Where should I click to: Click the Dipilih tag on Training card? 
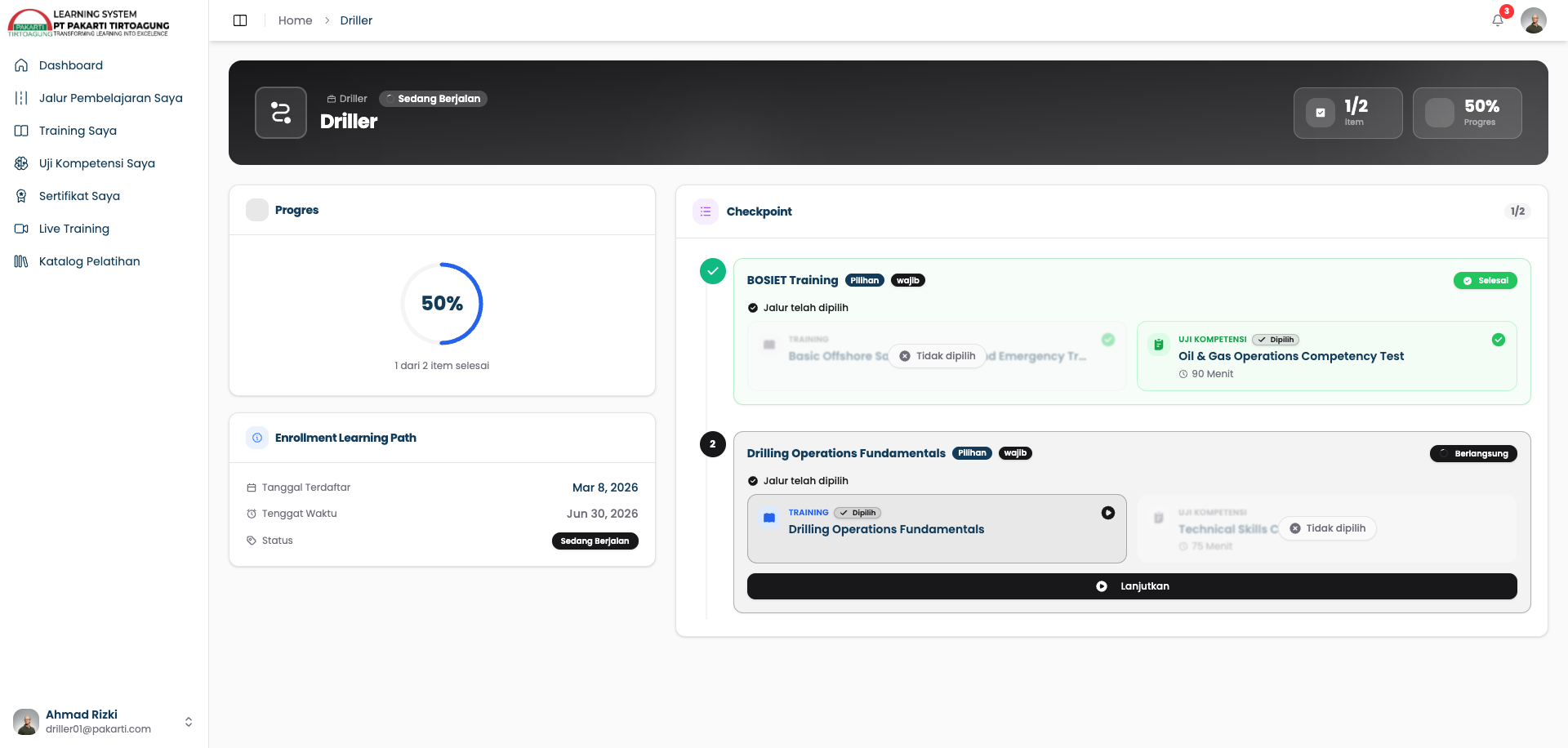click(x=857, y=513)
